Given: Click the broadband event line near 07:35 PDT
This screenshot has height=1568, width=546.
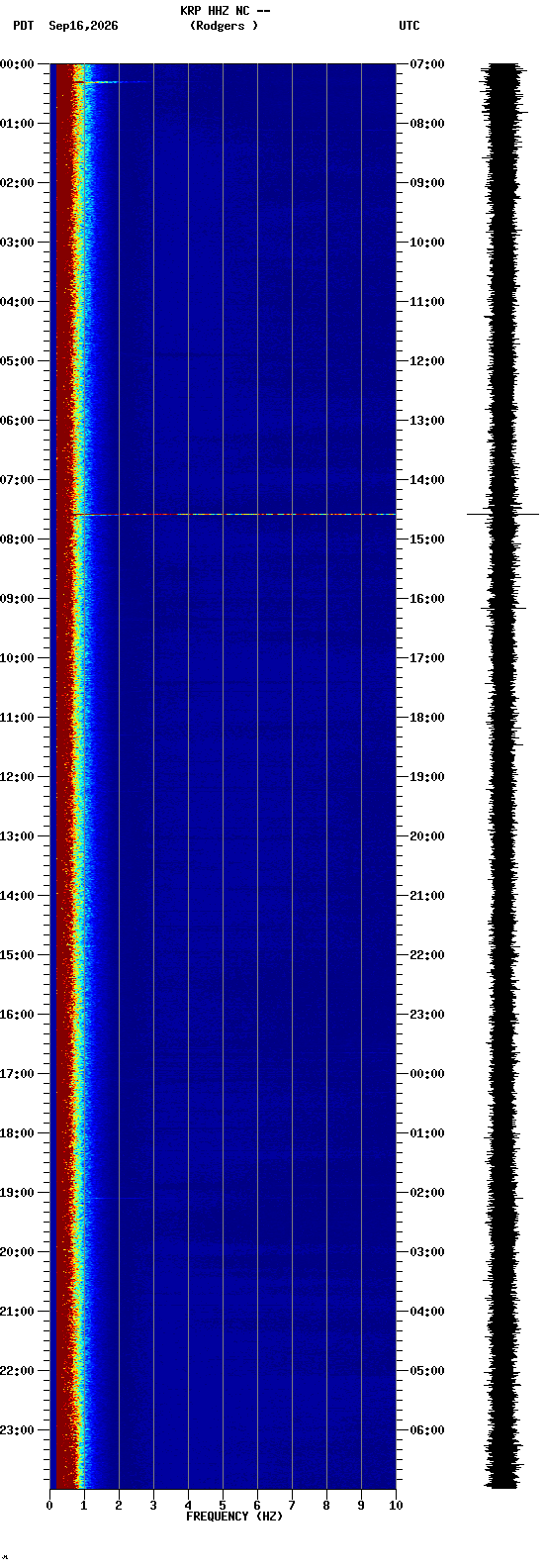Looking at the screenshot, I should pyautogui.click(x=234, y=515).
